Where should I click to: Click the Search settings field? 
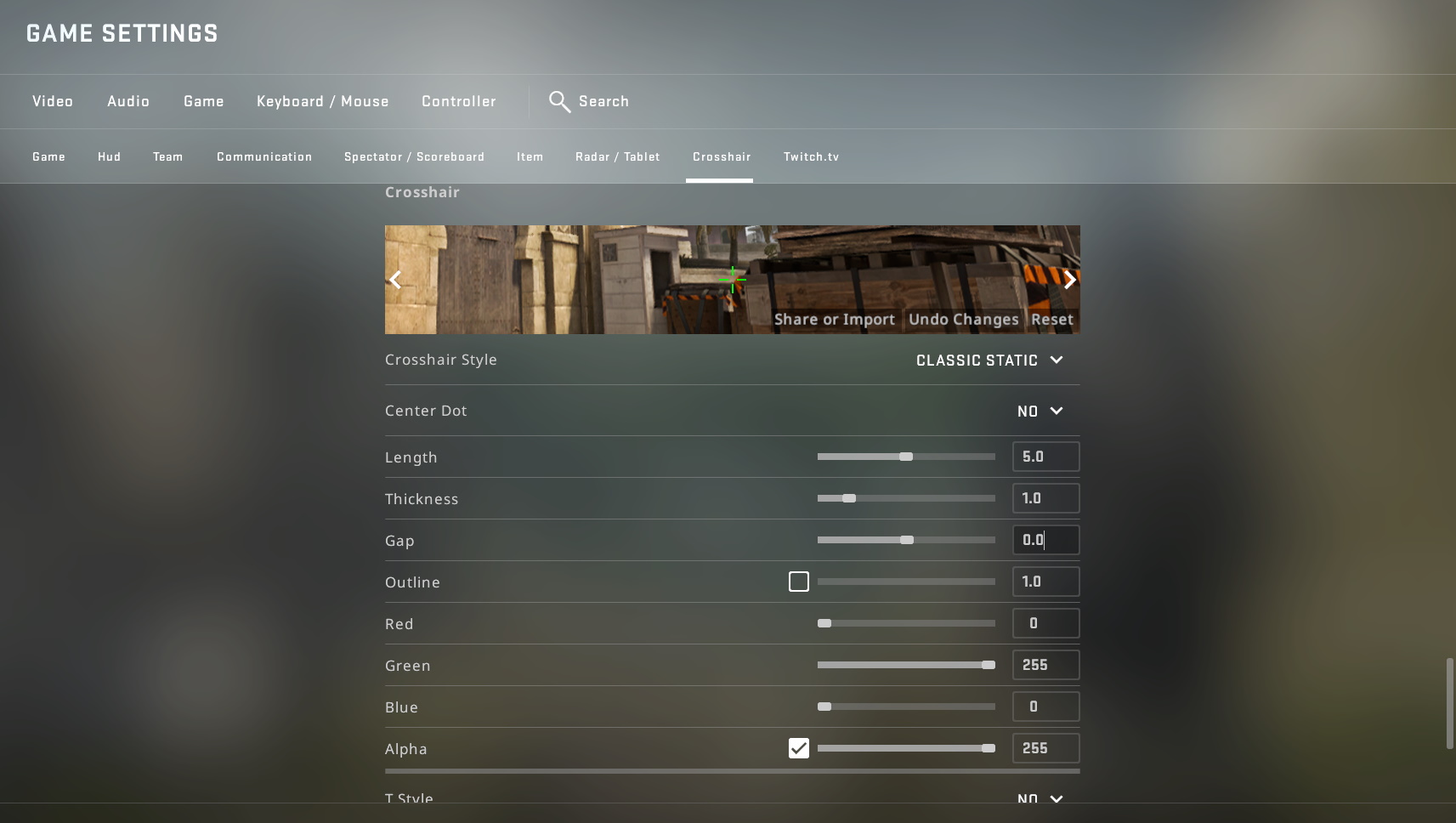coord(604,101)
